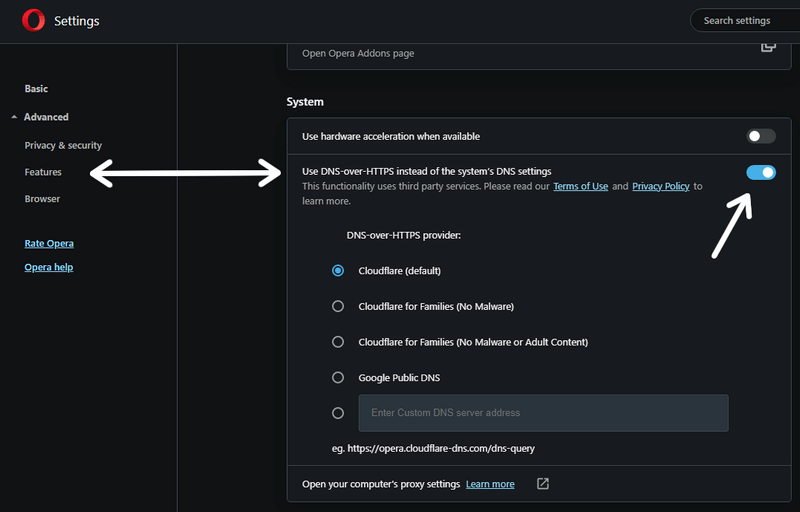Enable hardware acceleration toggle
Screen dimensions: 800x512
[761, 136]
